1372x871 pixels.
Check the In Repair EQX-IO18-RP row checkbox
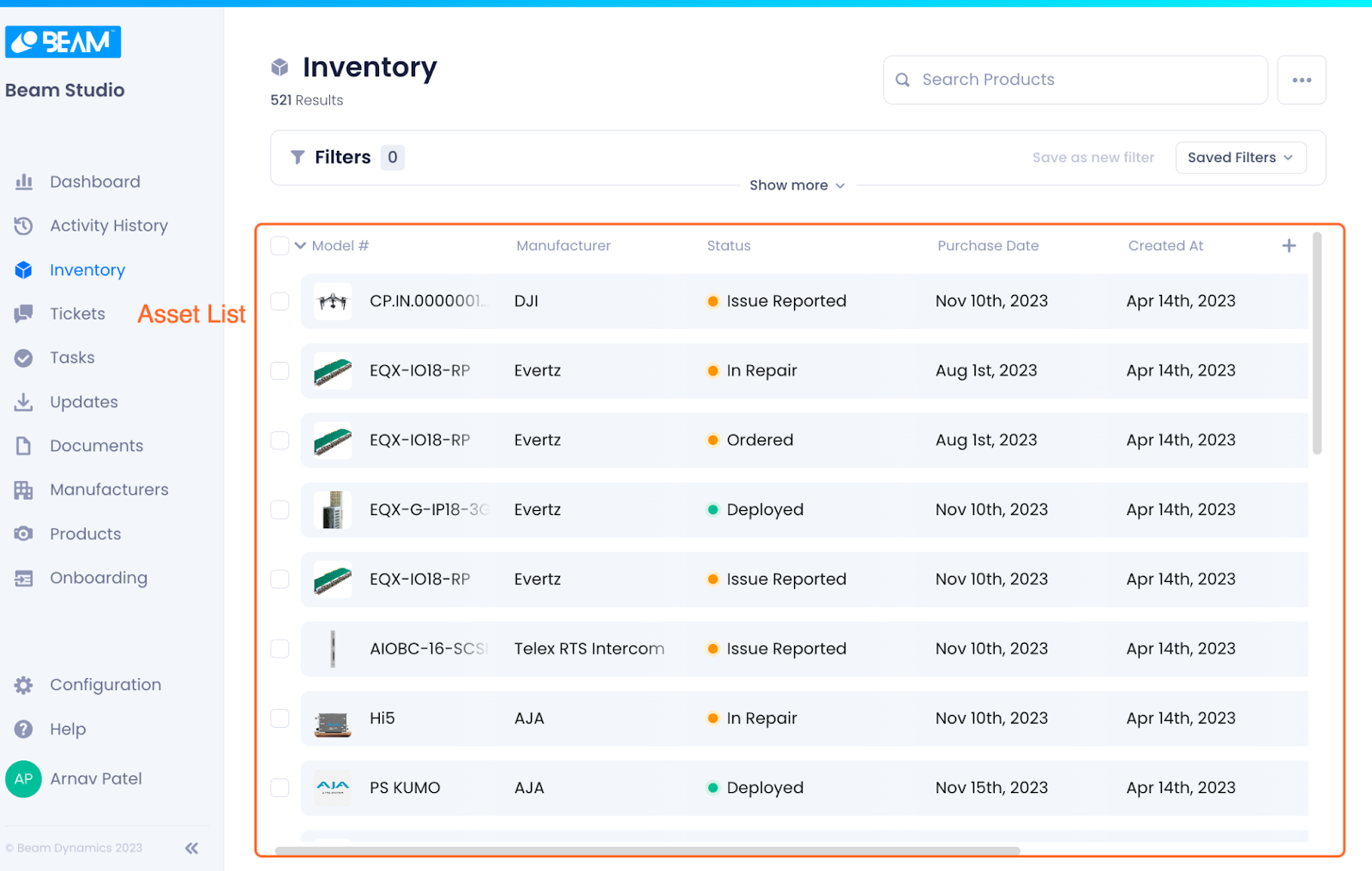[x=280, y=370]
